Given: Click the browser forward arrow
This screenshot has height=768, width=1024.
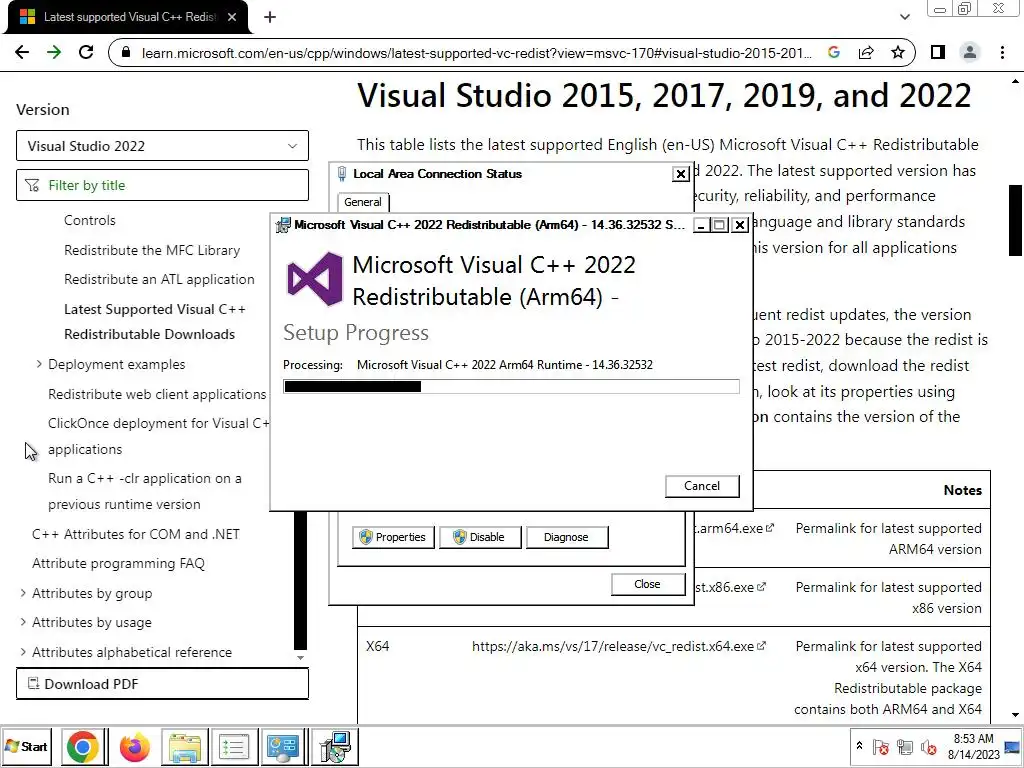Looking at the screenshot, I should pyautogui.click(x=54, y=52).
